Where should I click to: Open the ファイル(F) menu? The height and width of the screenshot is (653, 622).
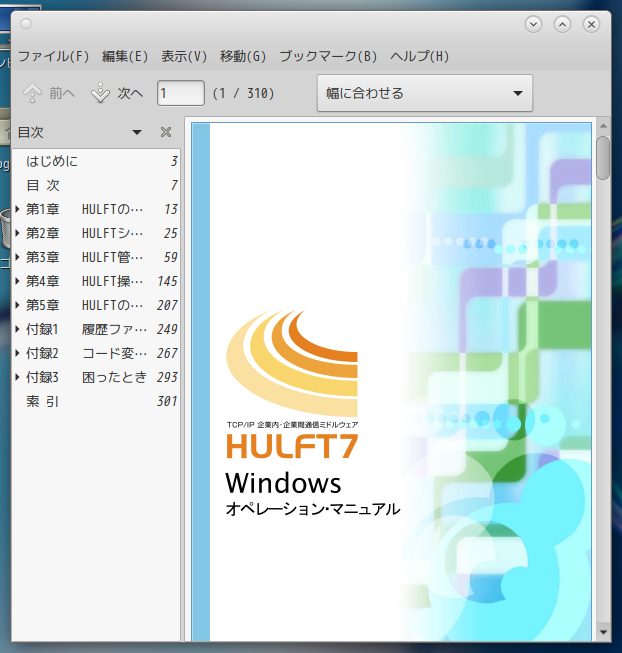tap(53, 56)
